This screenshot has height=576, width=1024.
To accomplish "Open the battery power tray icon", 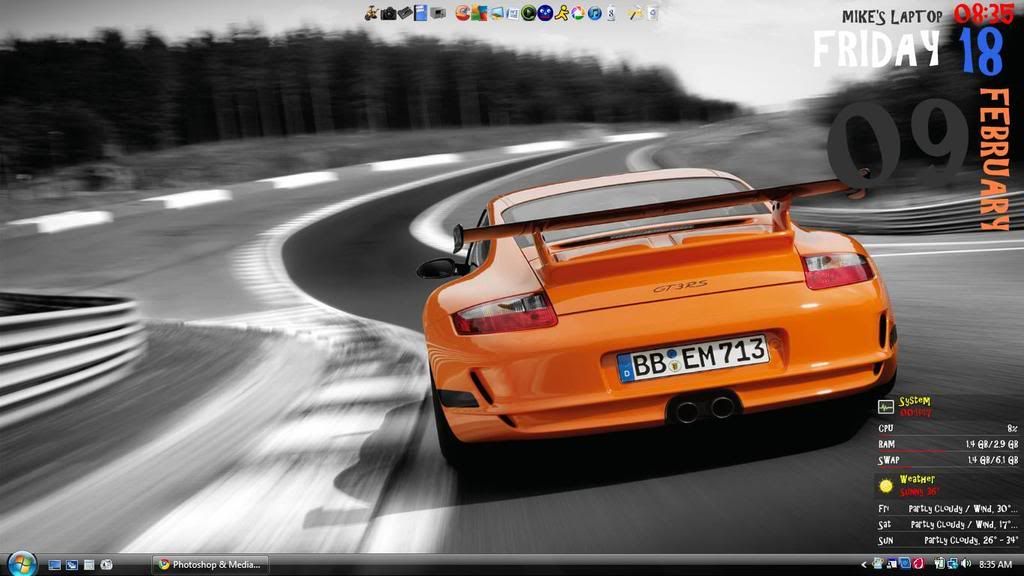I will coord(940,564).
